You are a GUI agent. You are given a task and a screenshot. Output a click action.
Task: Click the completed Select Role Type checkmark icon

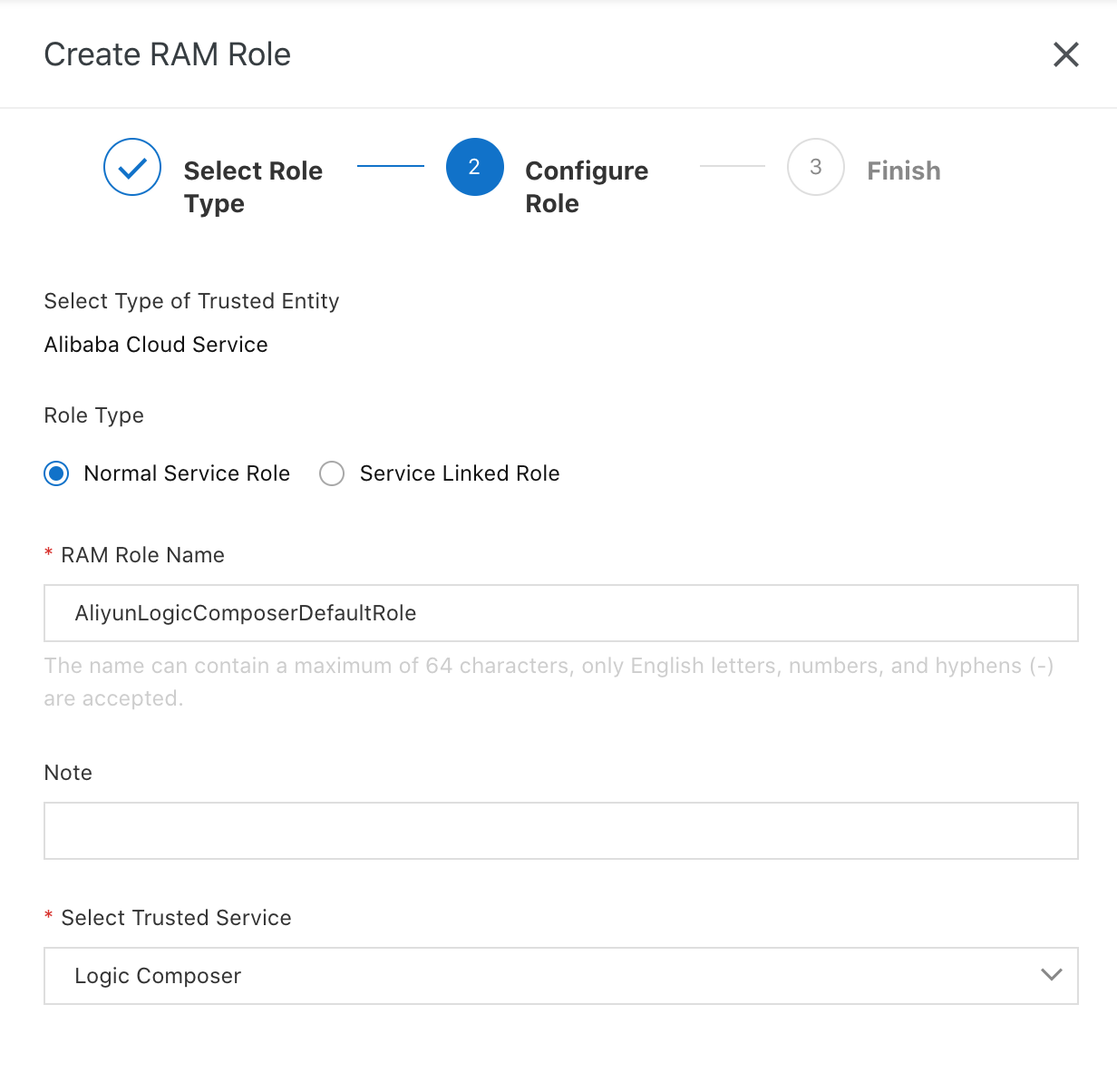click(x=132, y=167)
